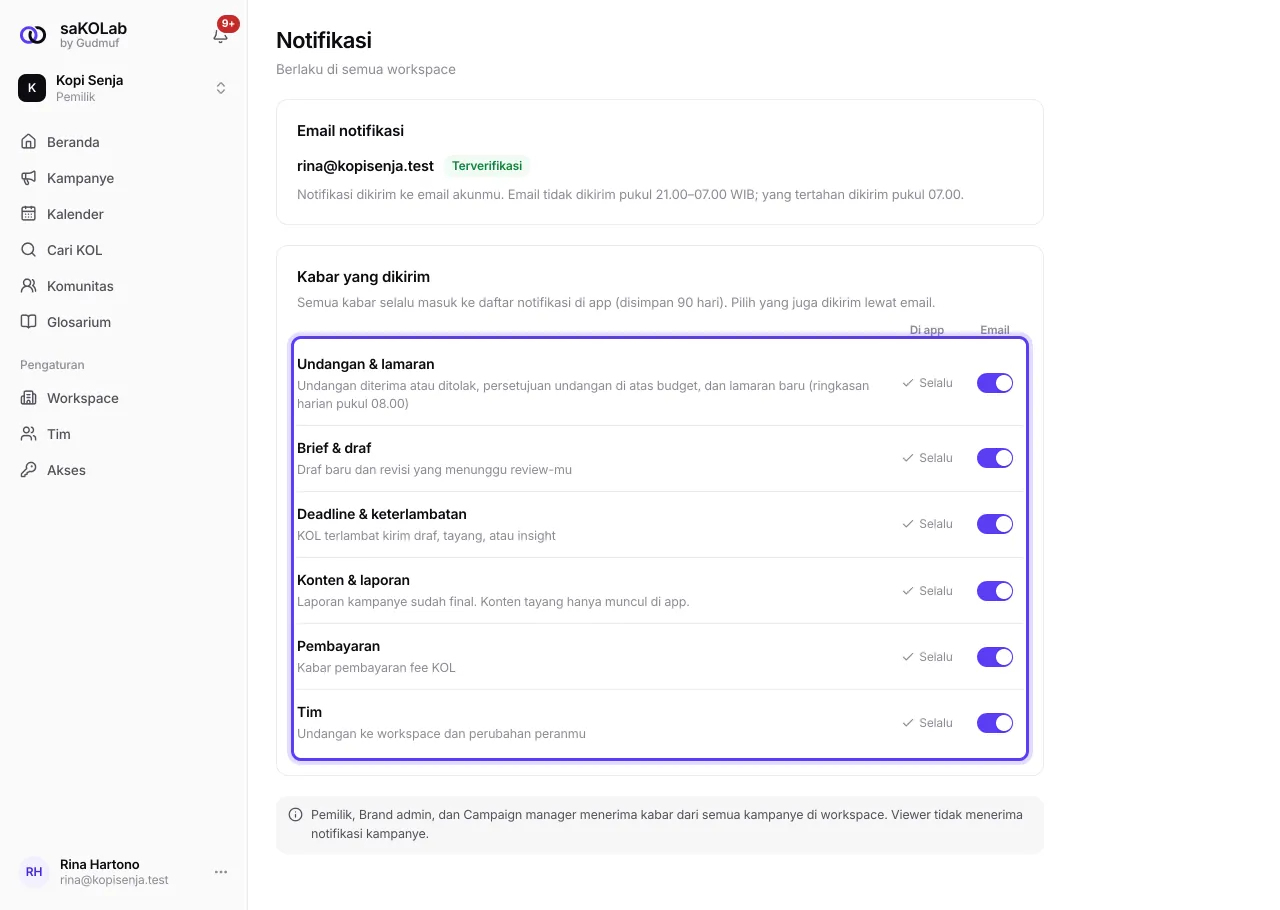Click the Kalender calendar icon

[x=28, y=214]
